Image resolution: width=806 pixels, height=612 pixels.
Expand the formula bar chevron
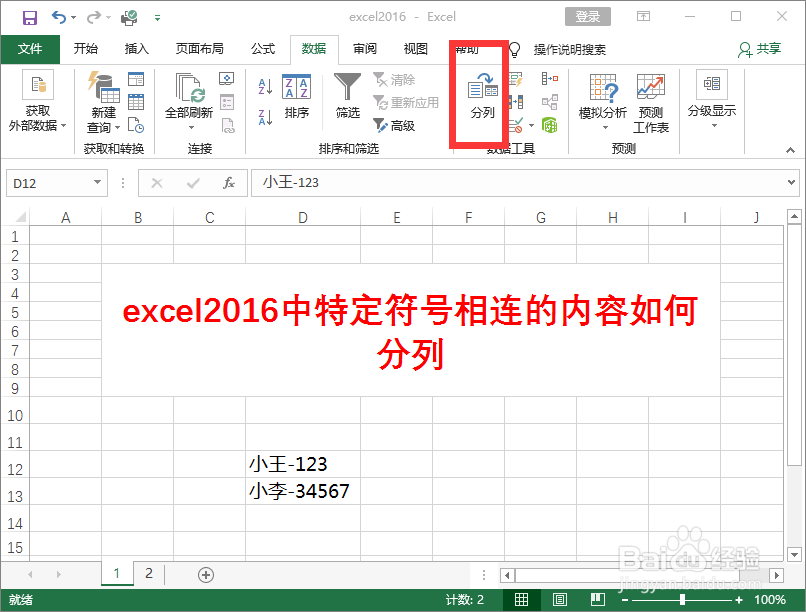pos(791,182)
